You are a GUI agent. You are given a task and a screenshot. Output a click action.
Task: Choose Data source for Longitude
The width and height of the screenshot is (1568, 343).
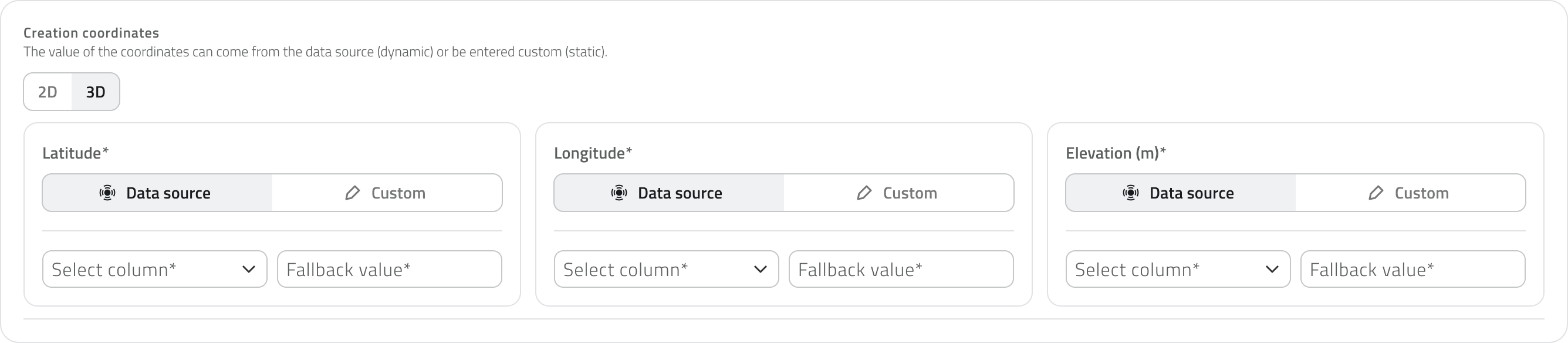pos(669,193)
